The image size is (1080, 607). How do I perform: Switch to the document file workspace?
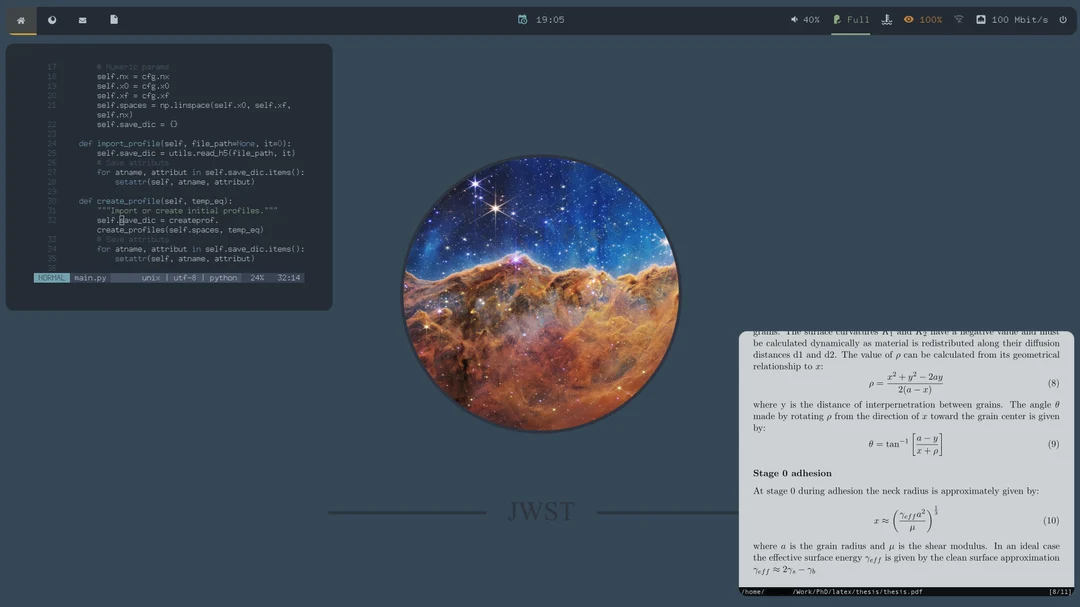point(114,20)
